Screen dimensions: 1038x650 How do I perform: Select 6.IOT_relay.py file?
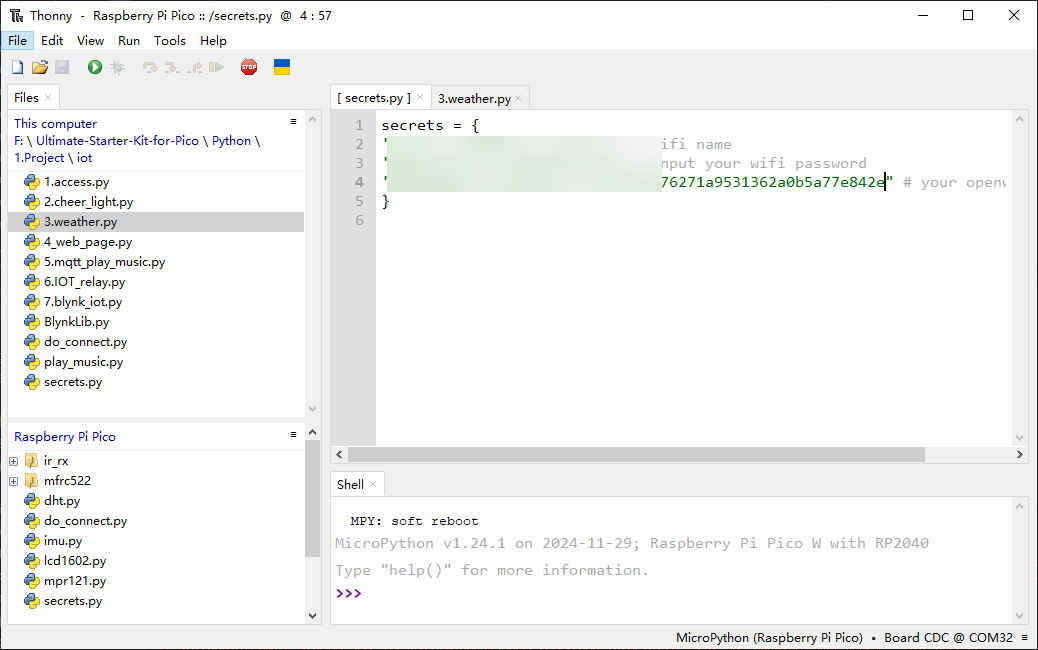click(84, 282)
